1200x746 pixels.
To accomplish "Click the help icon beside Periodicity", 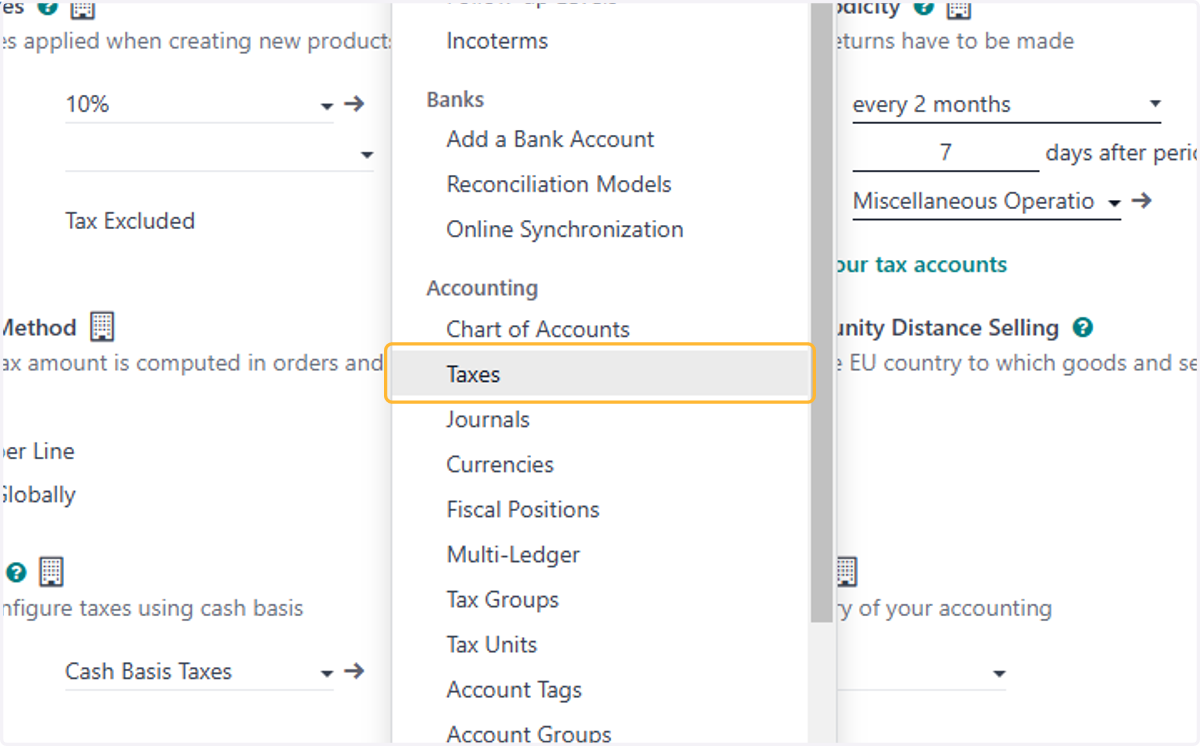I will coord(924,8).
